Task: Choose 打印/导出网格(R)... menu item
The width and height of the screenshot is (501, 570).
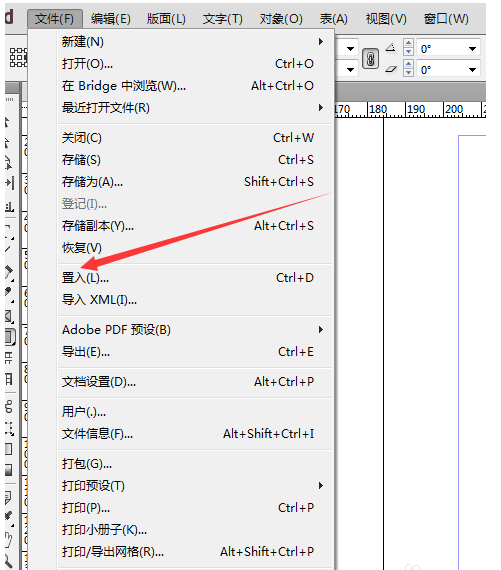Action: click(x=195, y=551)
